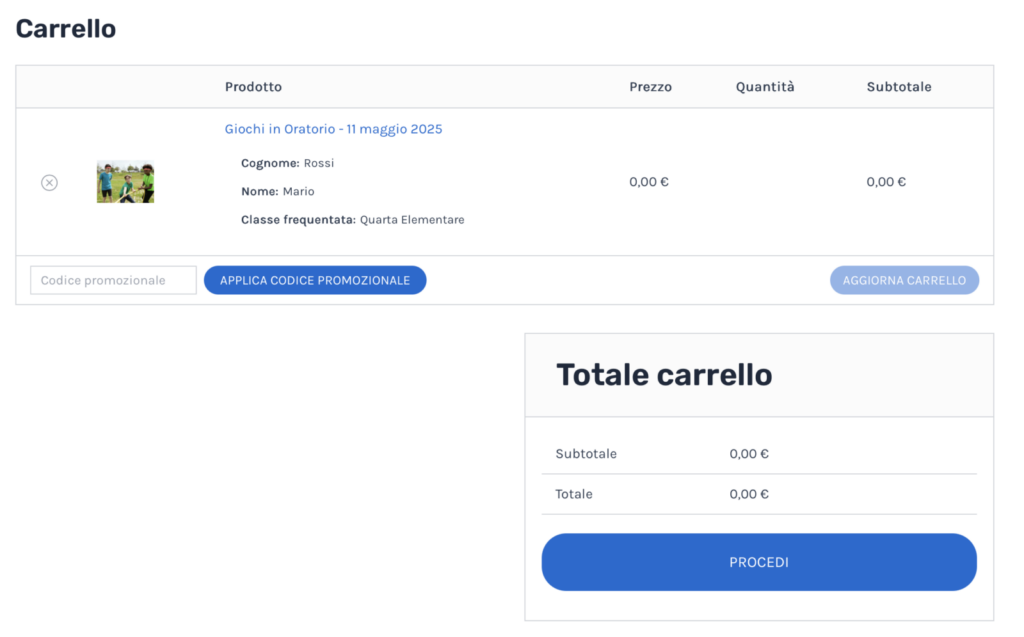Click the Nome: Mario detail line

pyautogui.click(x=277, y=191)
